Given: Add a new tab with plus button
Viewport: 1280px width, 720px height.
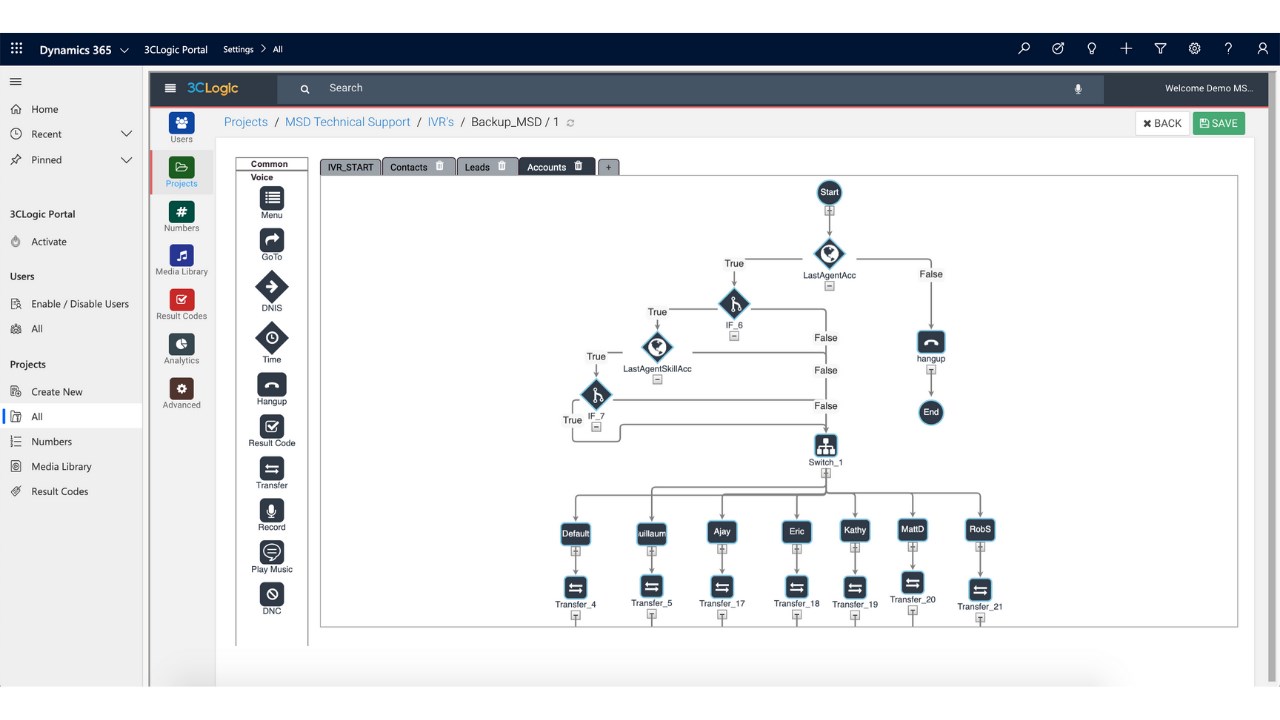Looking at the screenshot, I should click(x=608, y=167).
